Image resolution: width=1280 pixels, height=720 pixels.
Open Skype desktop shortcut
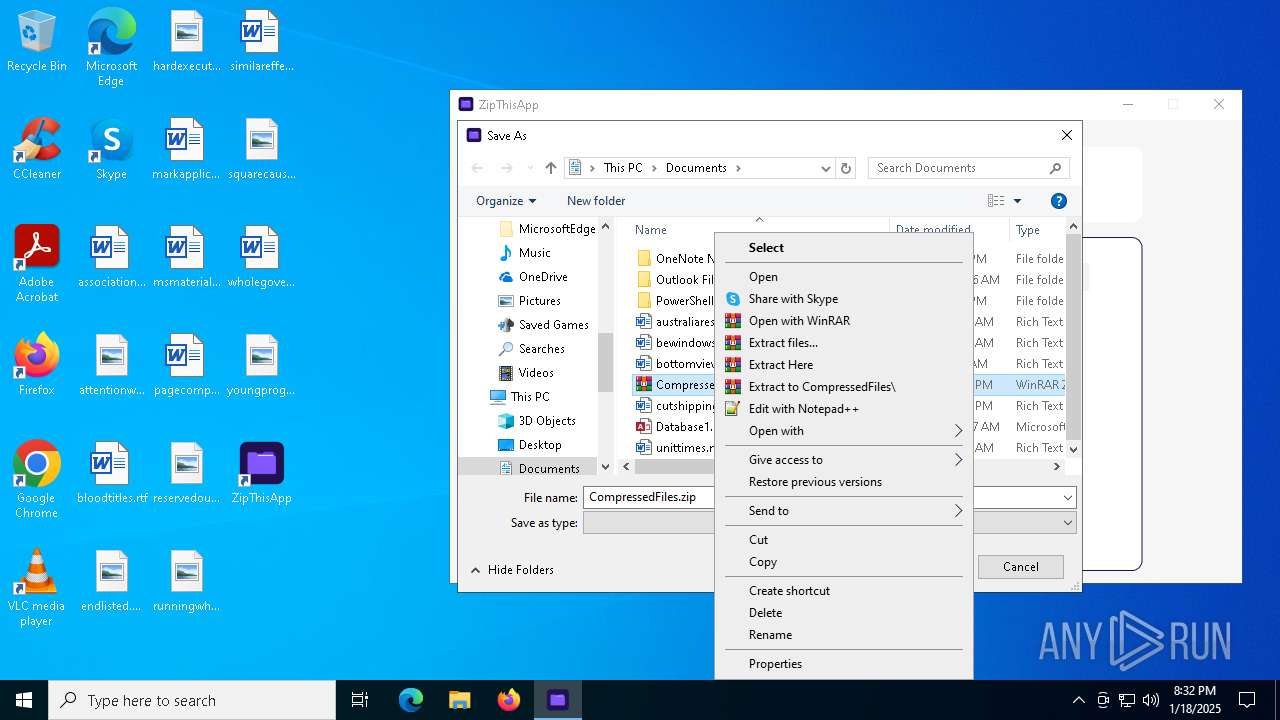(111, 150)
